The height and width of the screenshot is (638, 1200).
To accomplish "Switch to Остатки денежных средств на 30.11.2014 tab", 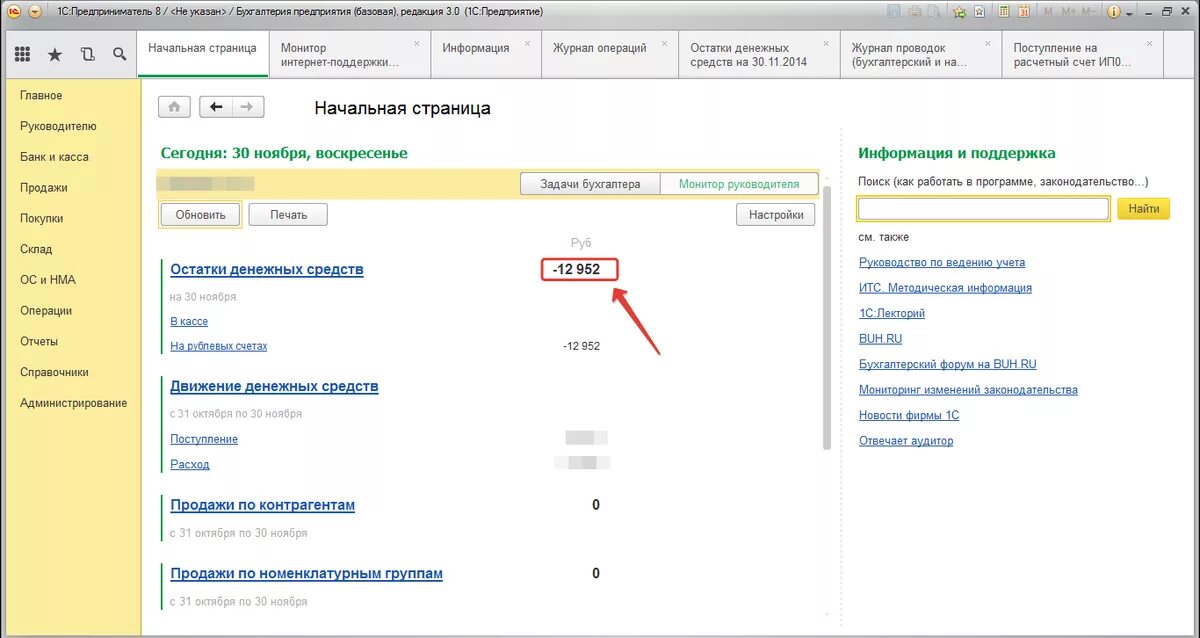I will [x=758, y=54].
